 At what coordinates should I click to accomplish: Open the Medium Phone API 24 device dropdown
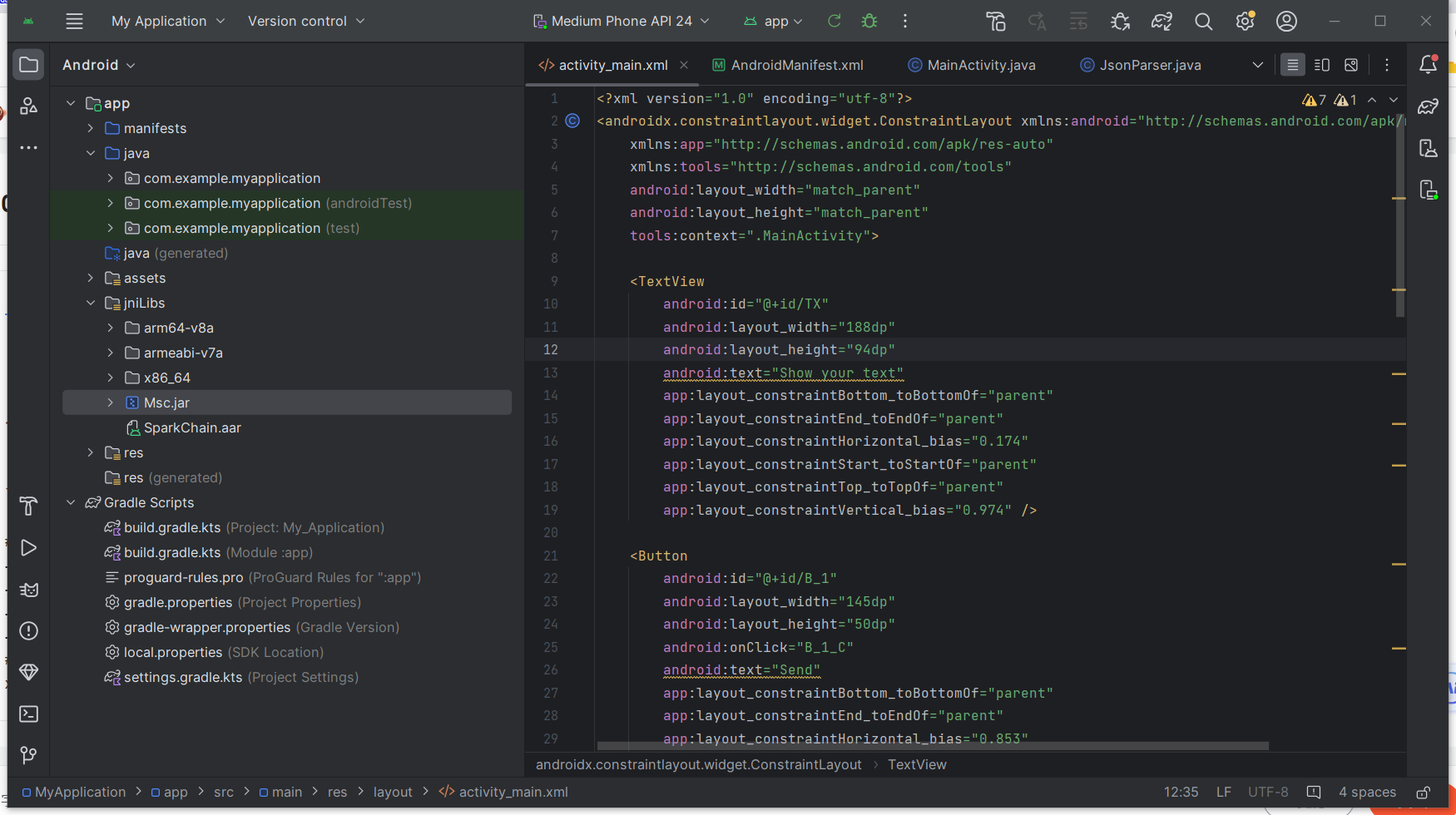point(621,21)
